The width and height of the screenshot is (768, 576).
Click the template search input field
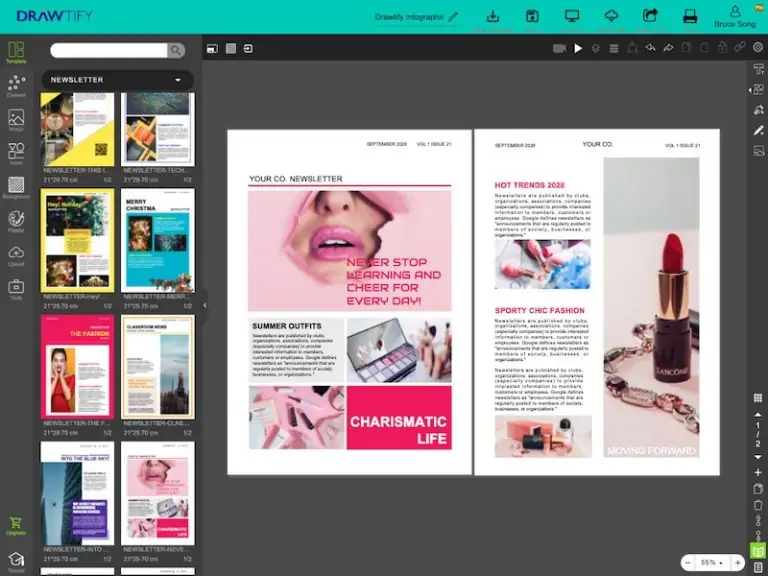110,50
